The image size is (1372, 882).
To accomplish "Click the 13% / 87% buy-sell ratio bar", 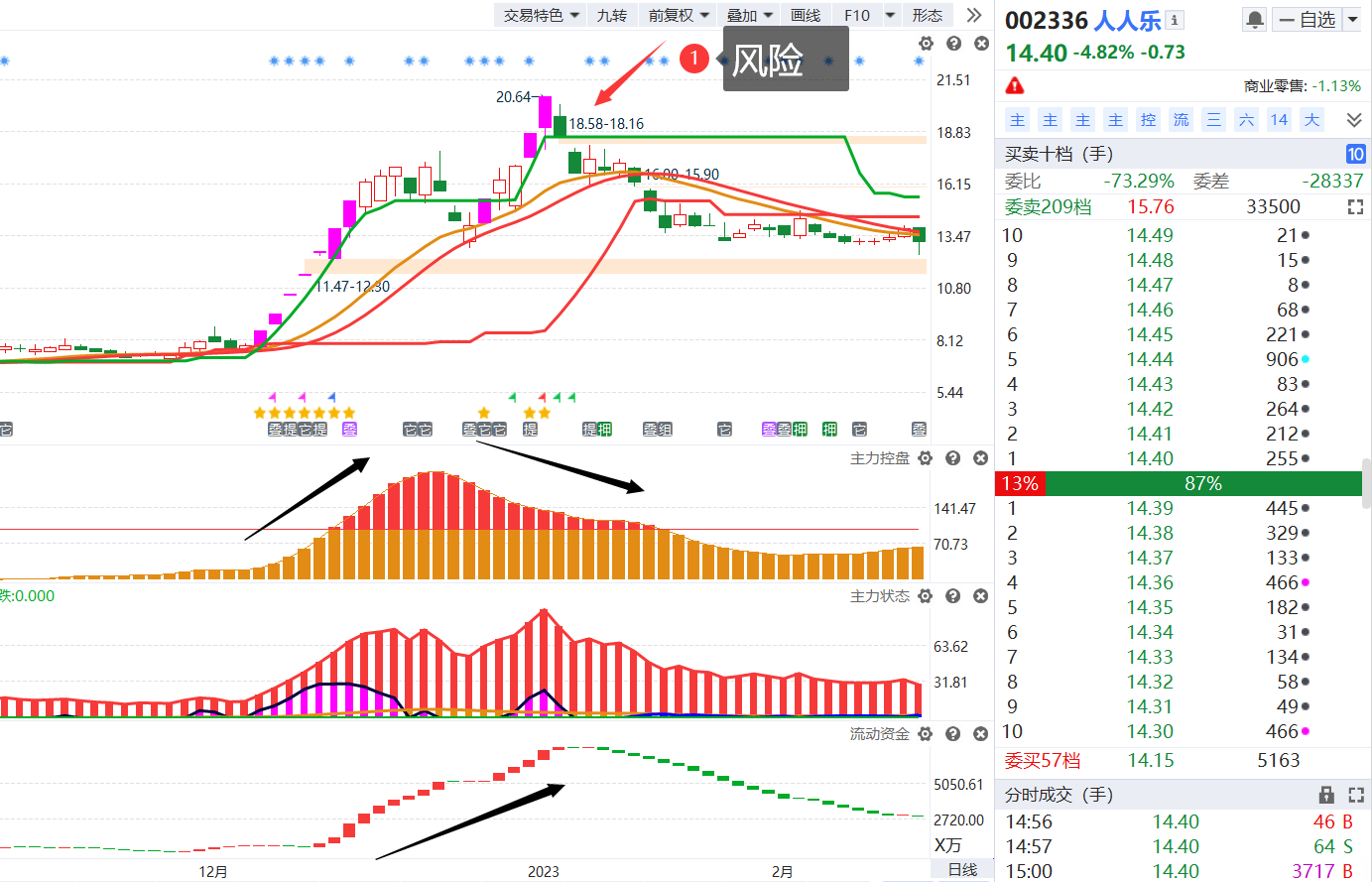I will 1179,483.
